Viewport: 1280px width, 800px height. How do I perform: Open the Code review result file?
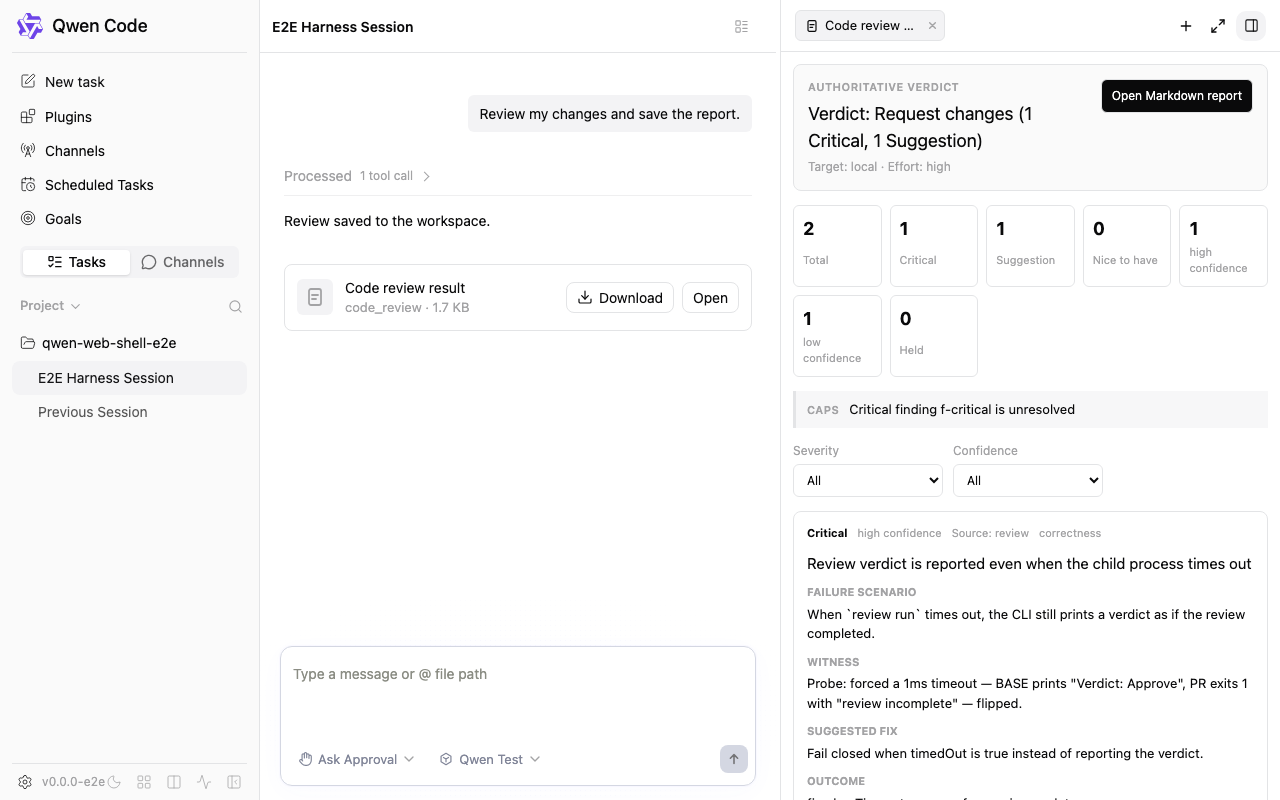(710, 298)
